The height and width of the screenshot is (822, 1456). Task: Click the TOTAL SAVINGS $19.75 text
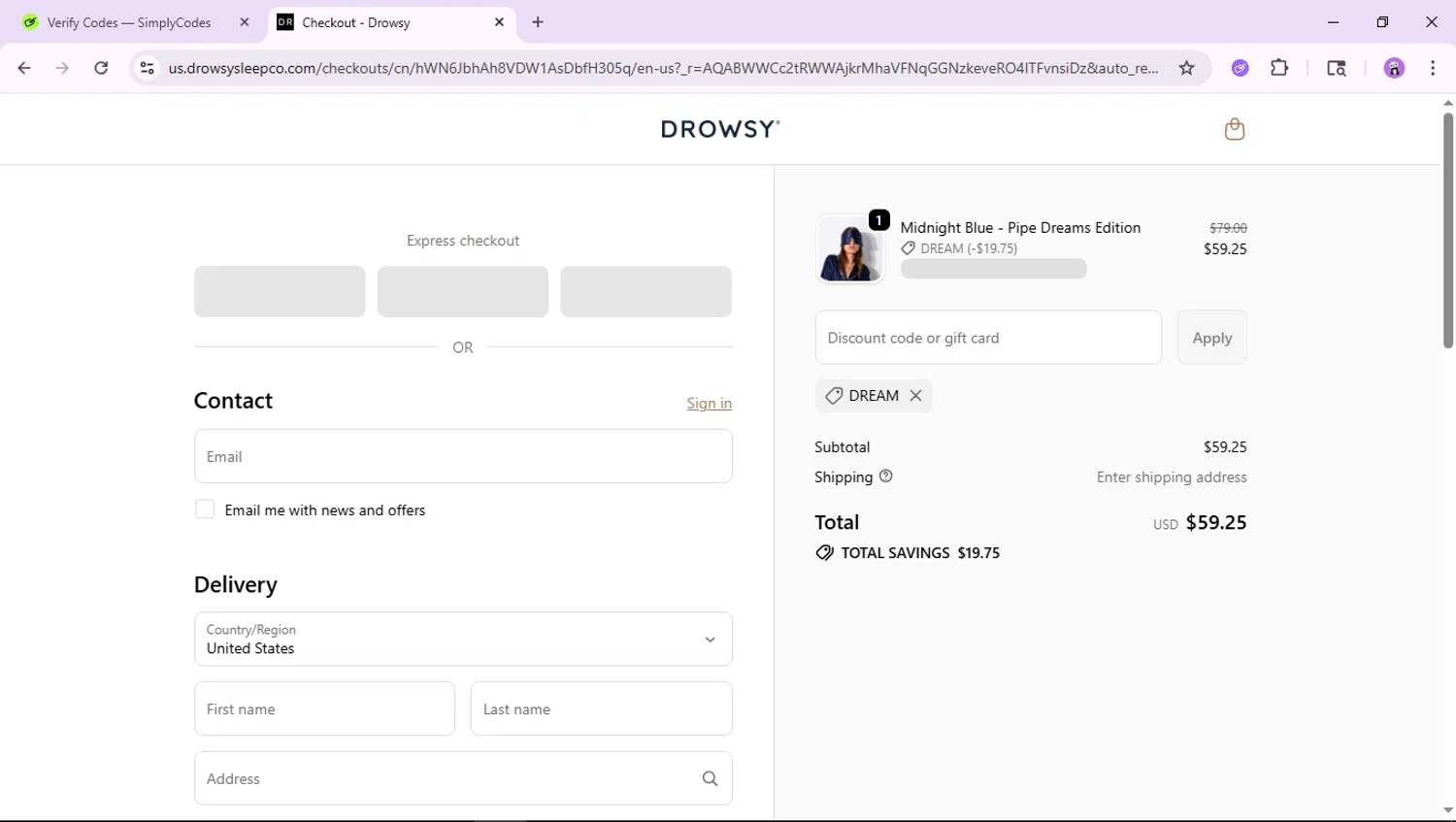pyautogui.click(x=919, y=553)
